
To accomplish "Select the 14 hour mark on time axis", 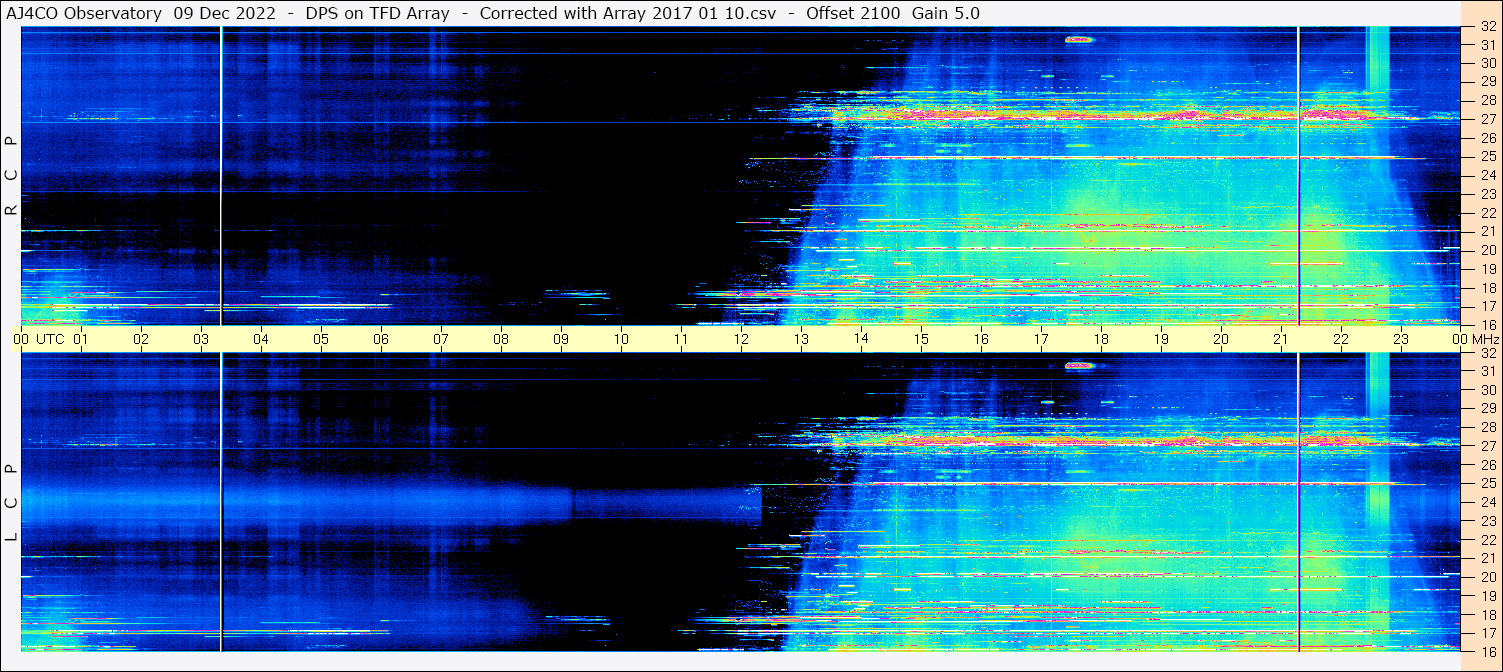I will tap(861, 339).
